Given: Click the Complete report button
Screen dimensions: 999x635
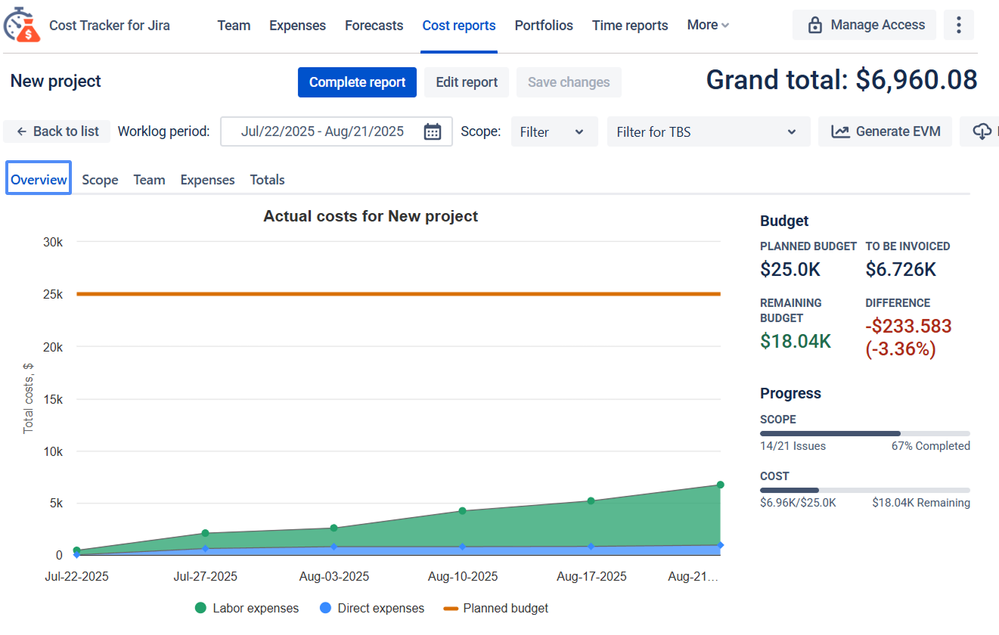Looking at the screenshot, I should tap(357, 82).
